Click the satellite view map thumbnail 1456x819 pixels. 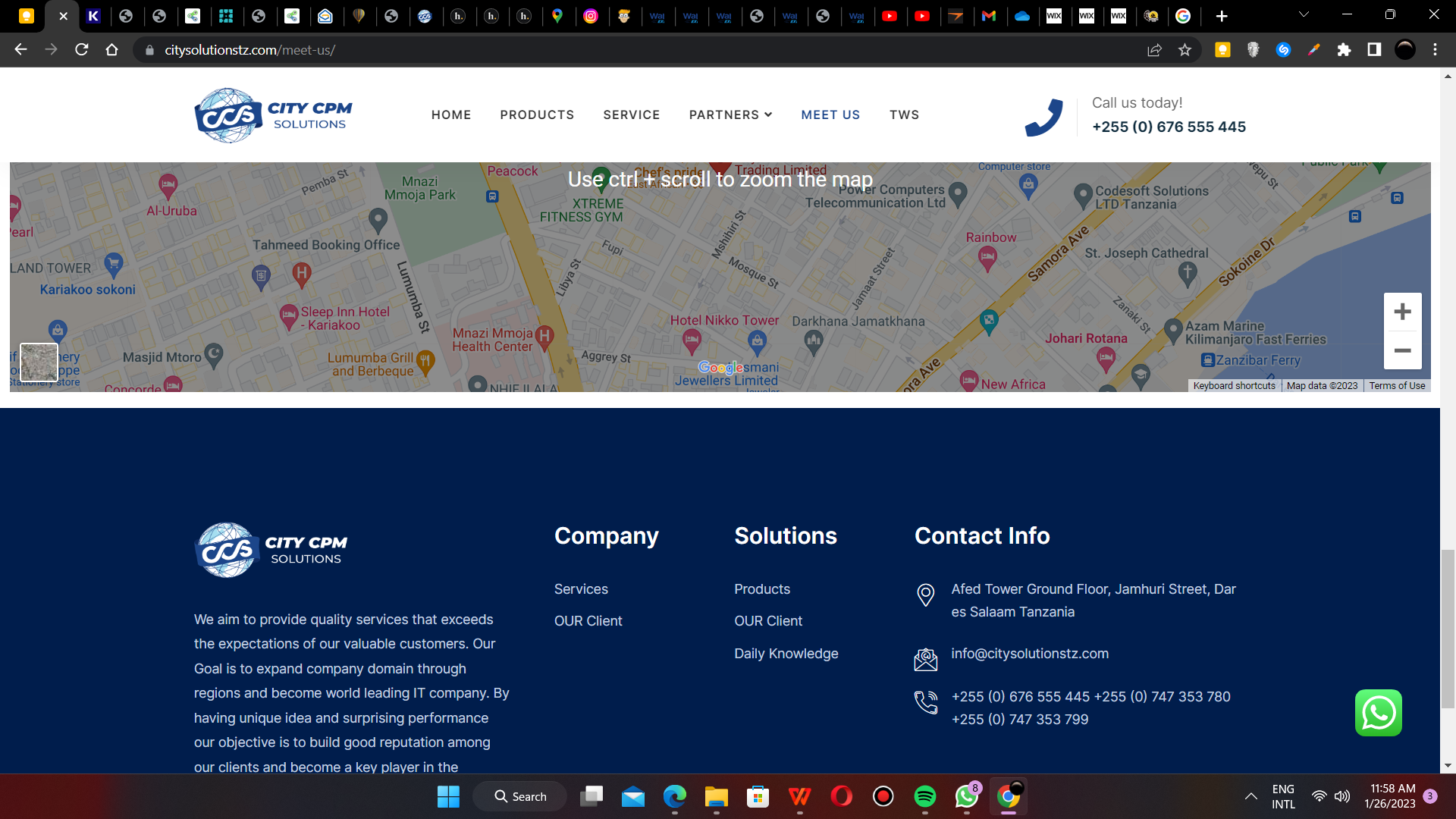pyautogui.click(x=39, y=362)
